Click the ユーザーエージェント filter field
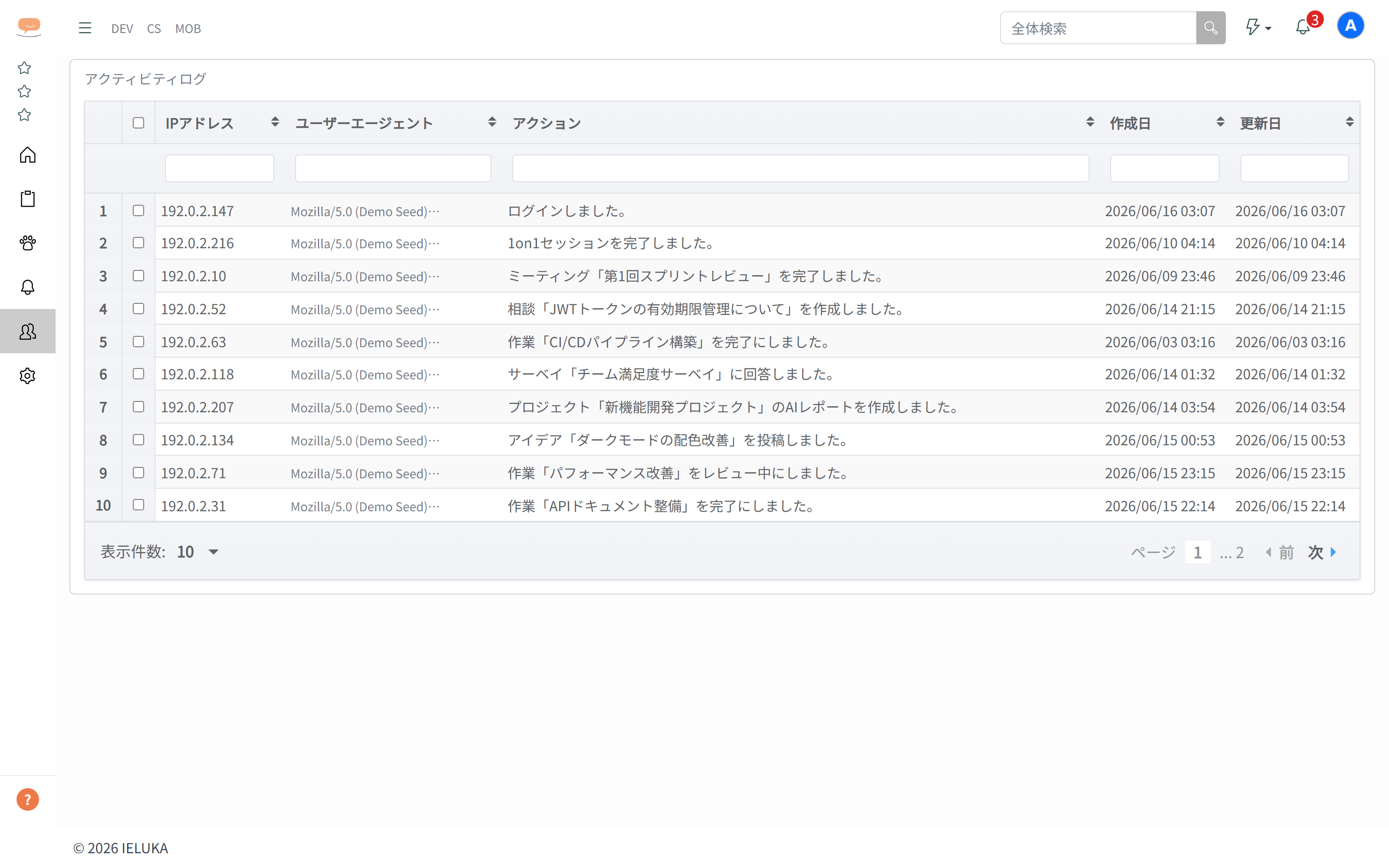 [x=393, y=168]
